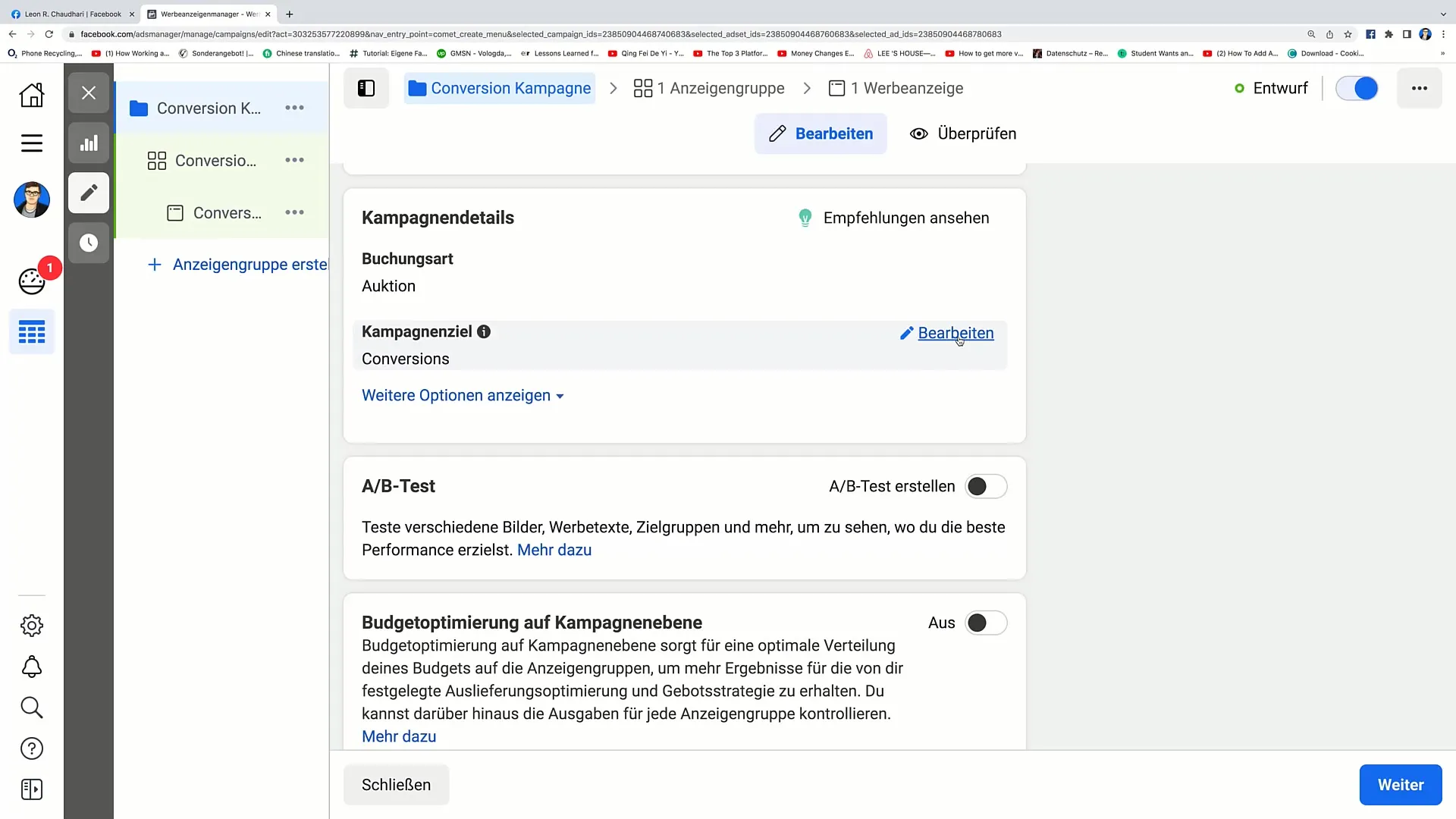This screenshot has width=1456, height=819.
Task: Open the Ads Manager table grid icon
Action: pos(32,332)
